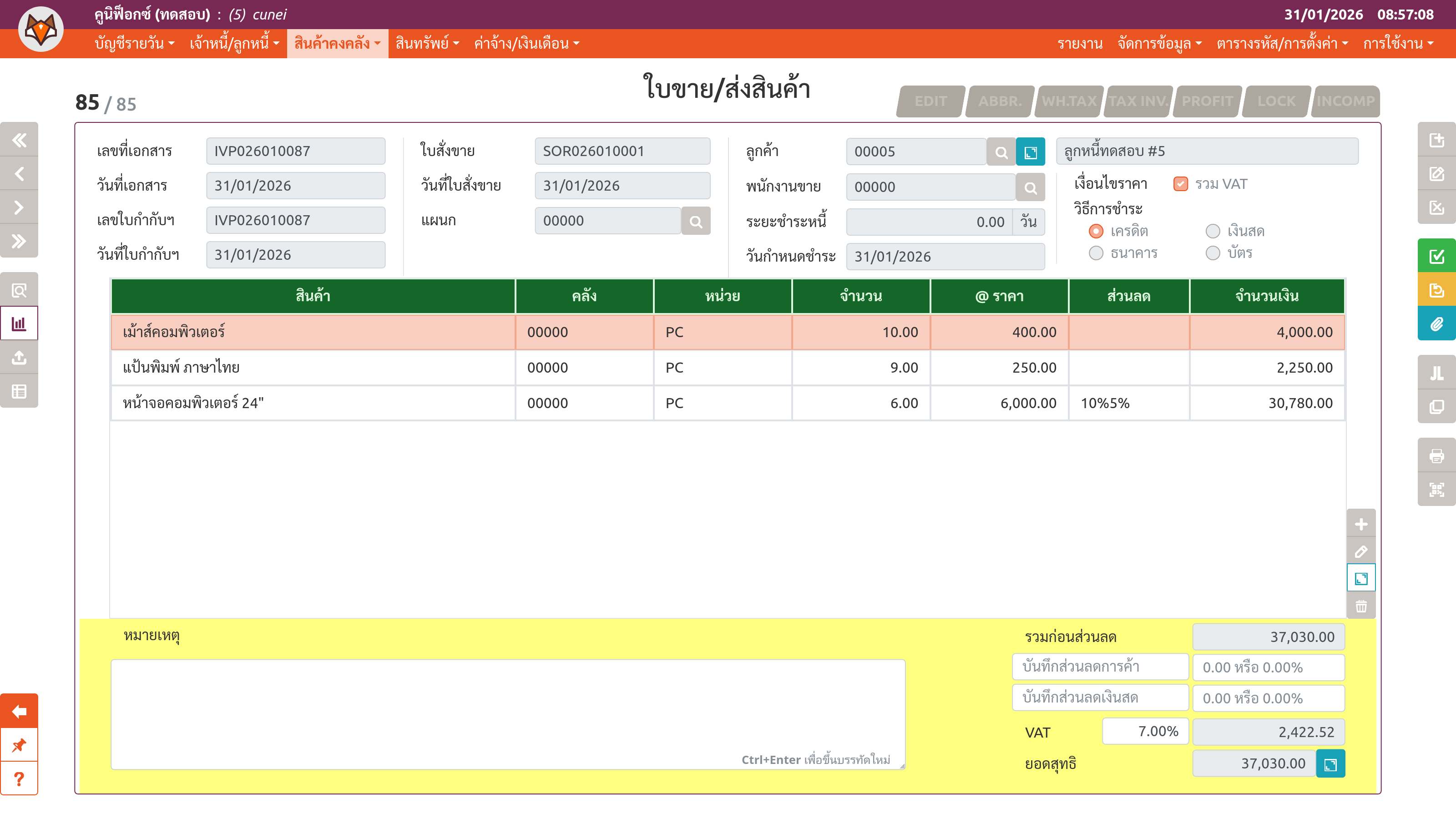Click the TAX INV. button
This screenshot has width=1456, height=819.
1138,101
